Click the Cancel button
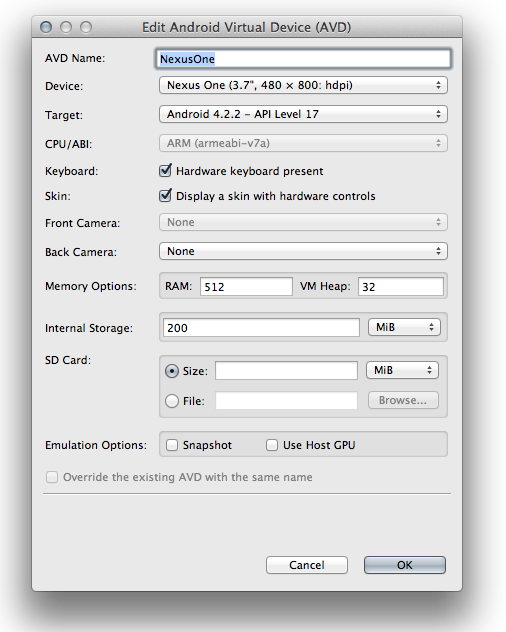The width and height of the screenshot is (506, 632). coord(307,565)
